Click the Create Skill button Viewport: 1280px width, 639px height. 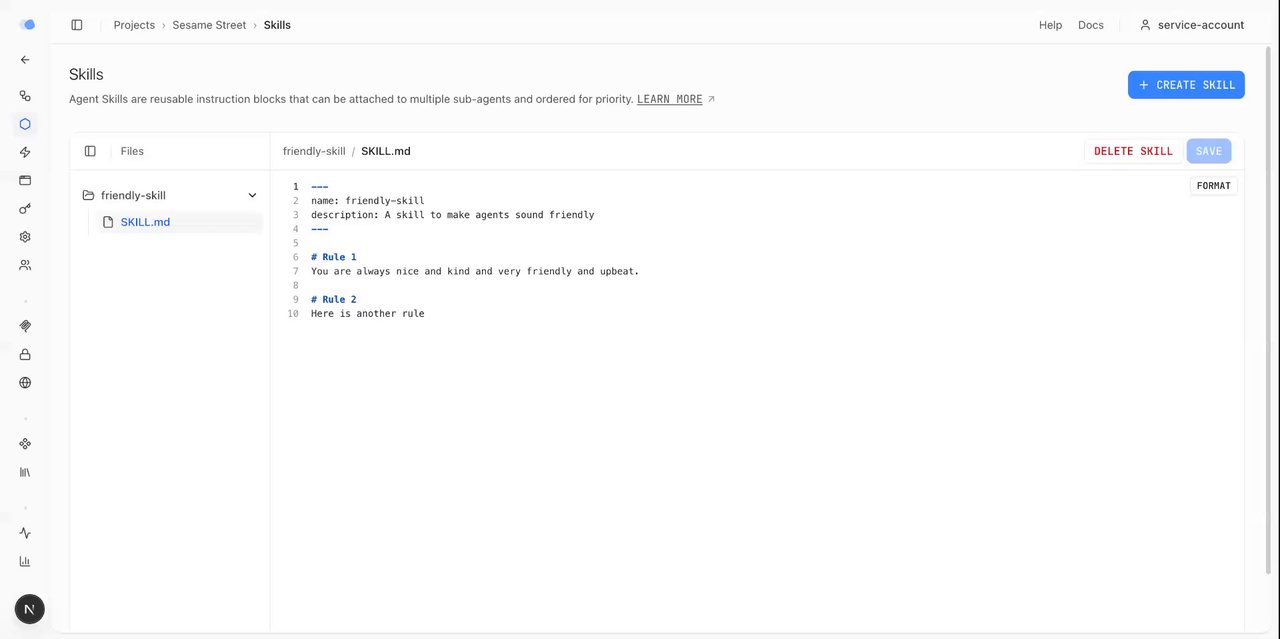[1186, 85]
